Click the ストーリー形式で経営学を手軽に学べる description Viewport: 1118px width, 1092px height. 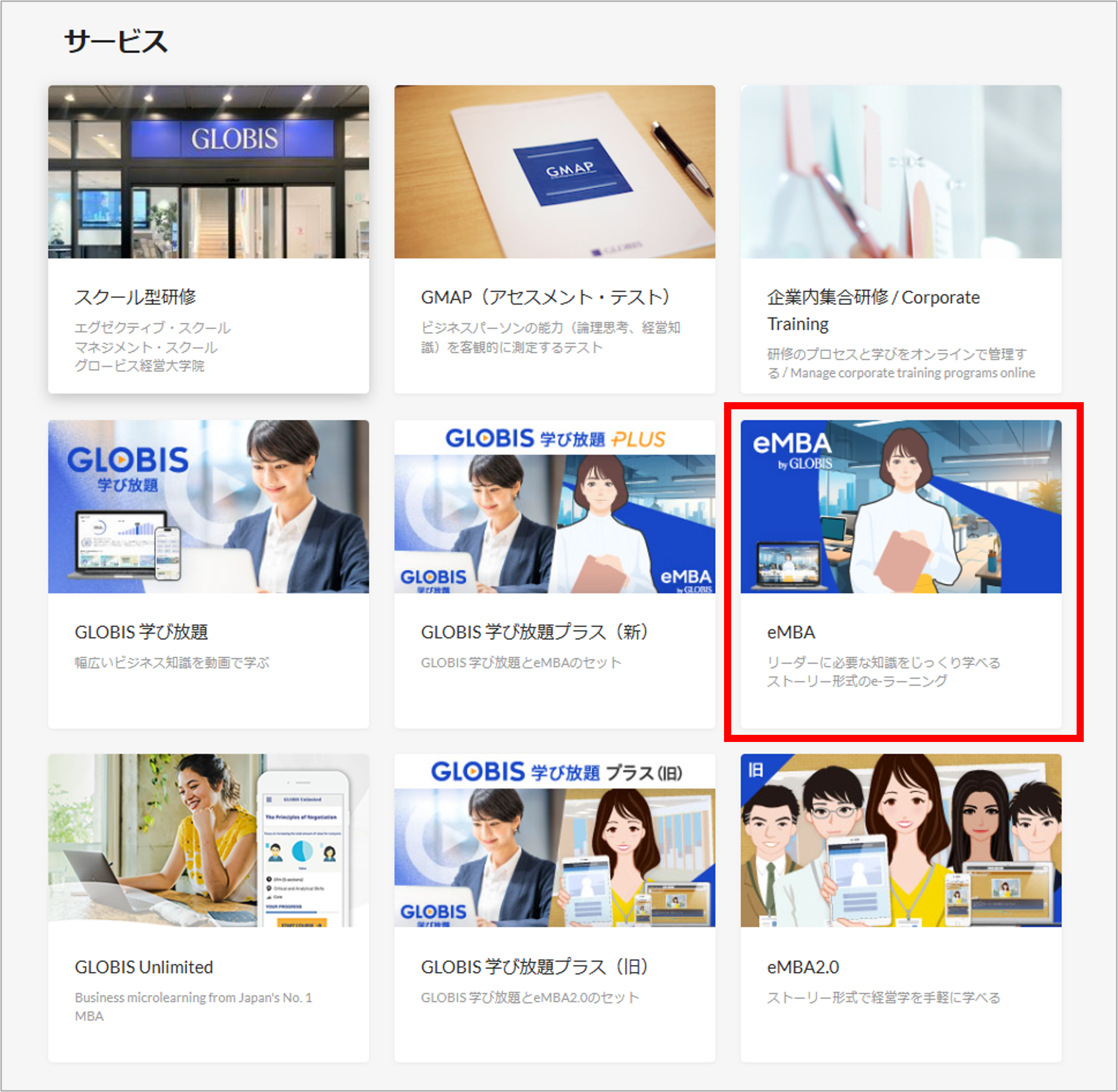point(883,997)
